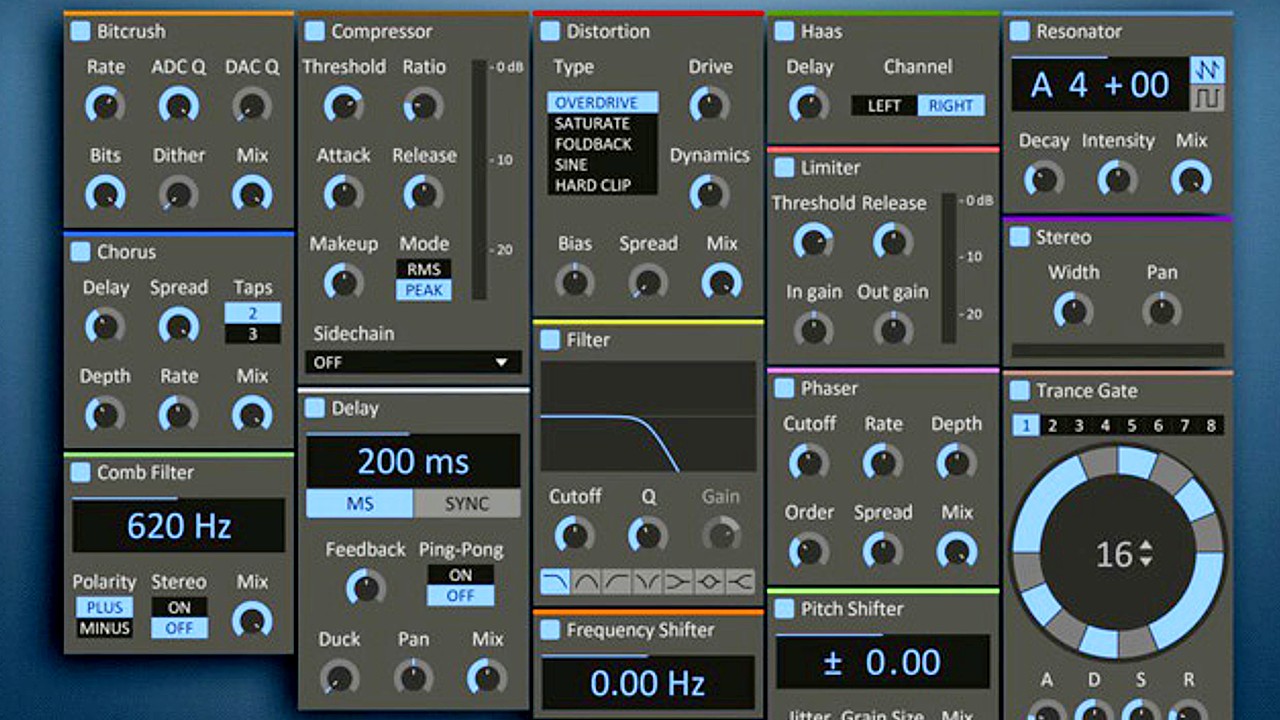Turn Ping-Pong ON in the Delay module
Image resolution: width=1280 pixels, height=720 pixels.
459,575
